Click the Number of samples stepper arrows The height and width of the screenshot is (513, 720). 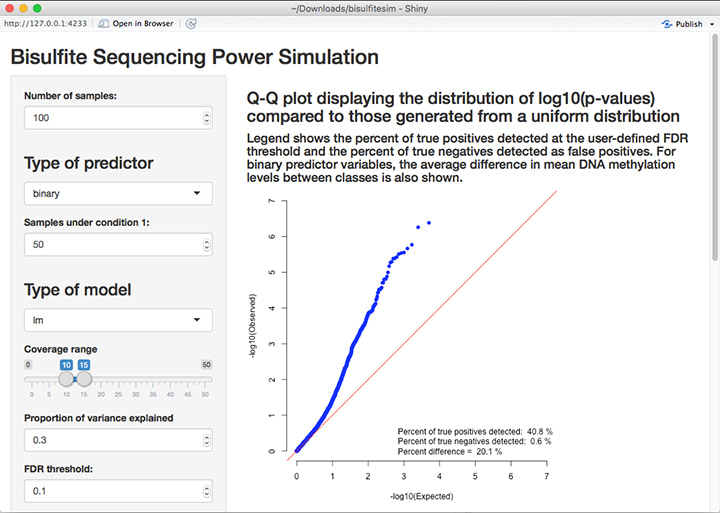206,118
